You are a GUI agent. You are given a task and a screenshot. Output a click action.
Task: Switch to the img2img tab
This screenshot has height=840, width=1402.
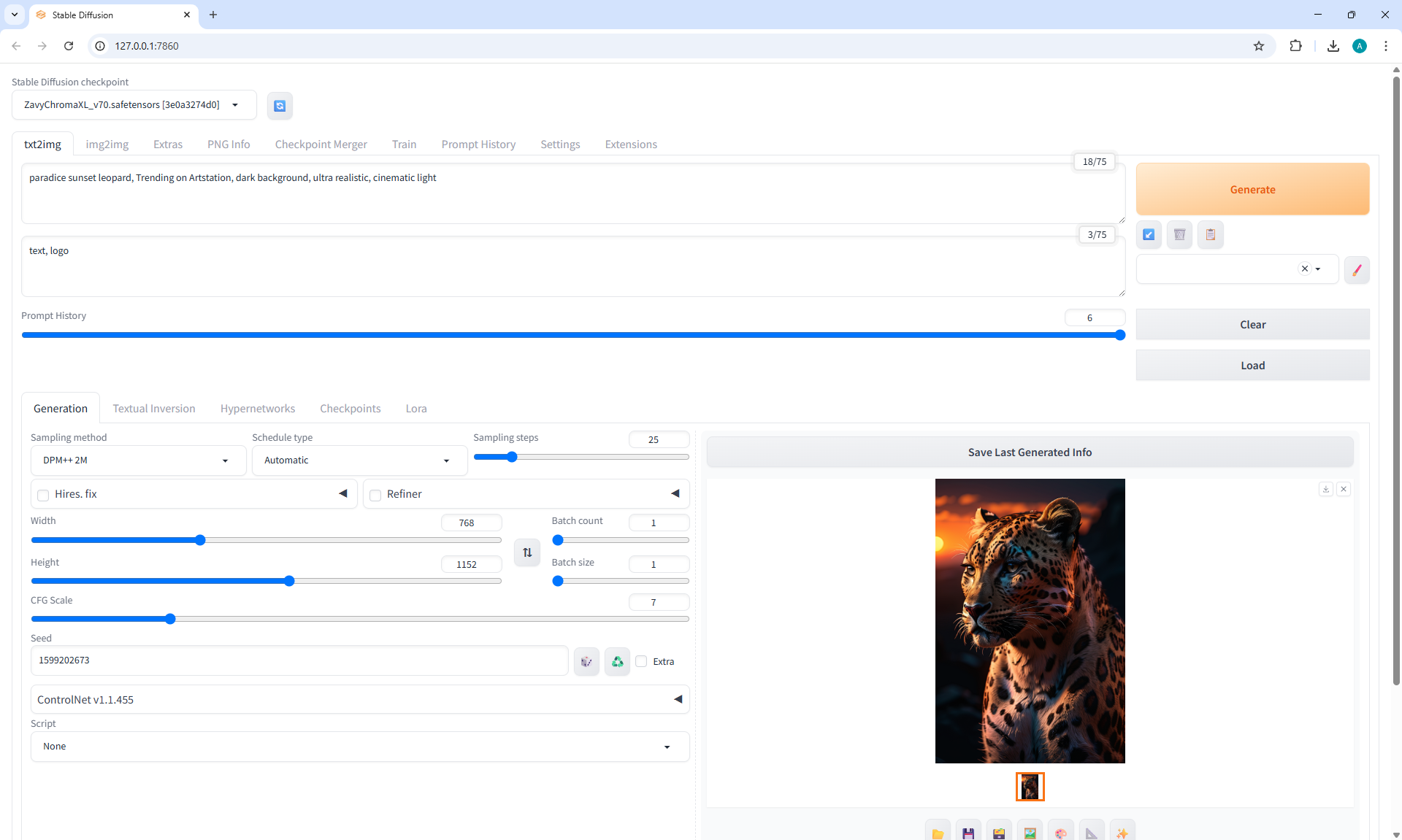pyautogui.click(x=107, y=145)
